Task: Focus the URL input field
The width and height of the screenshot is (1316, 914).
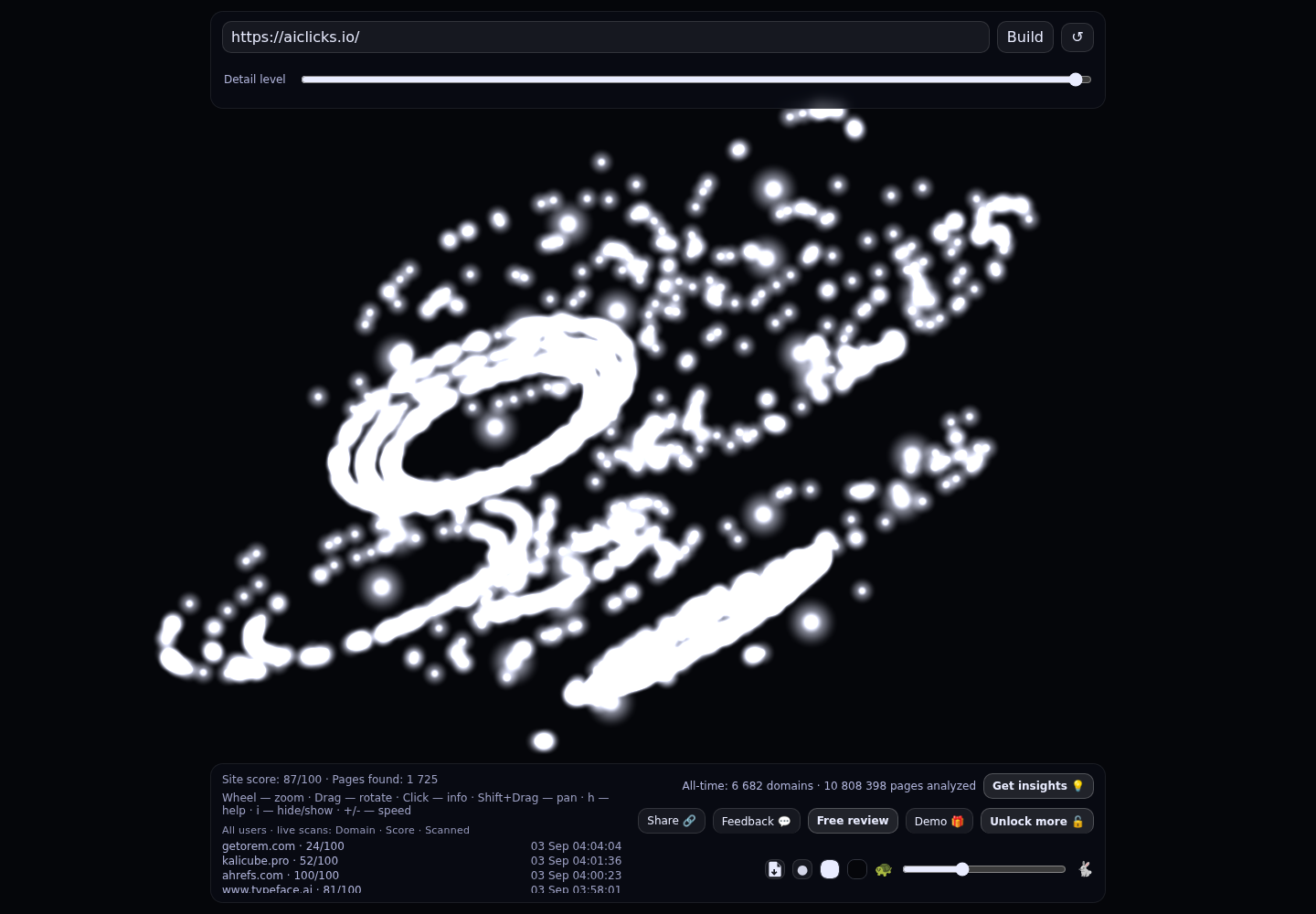Action: (x=606, y=37)
